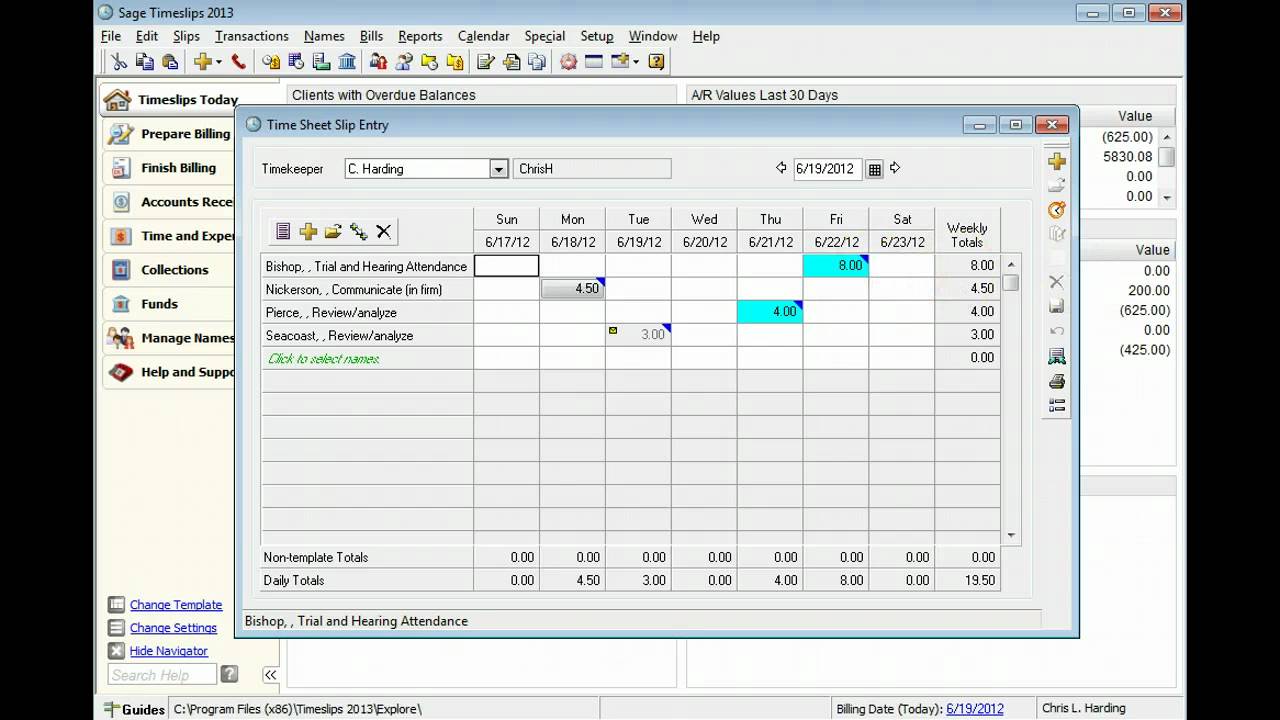
Task: Click 'Click to select names' row
Action: (x=367, y=358)
